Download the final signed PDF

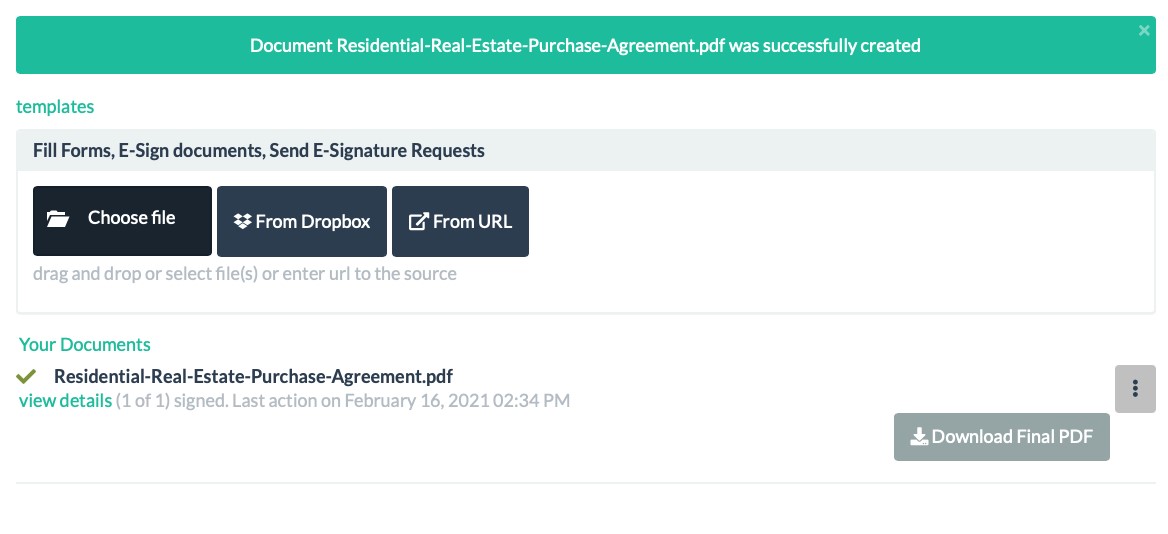point(1002,437)
